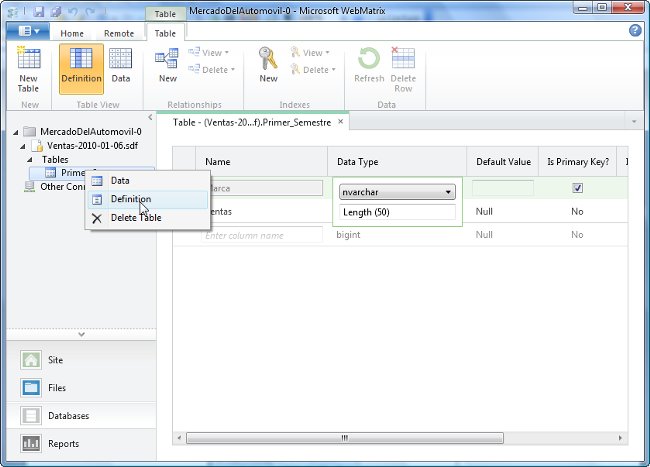The height and width of the screenshot is (467, 650).
Task: Open the Indexes Delete dropdown
Action: point(313,70)
